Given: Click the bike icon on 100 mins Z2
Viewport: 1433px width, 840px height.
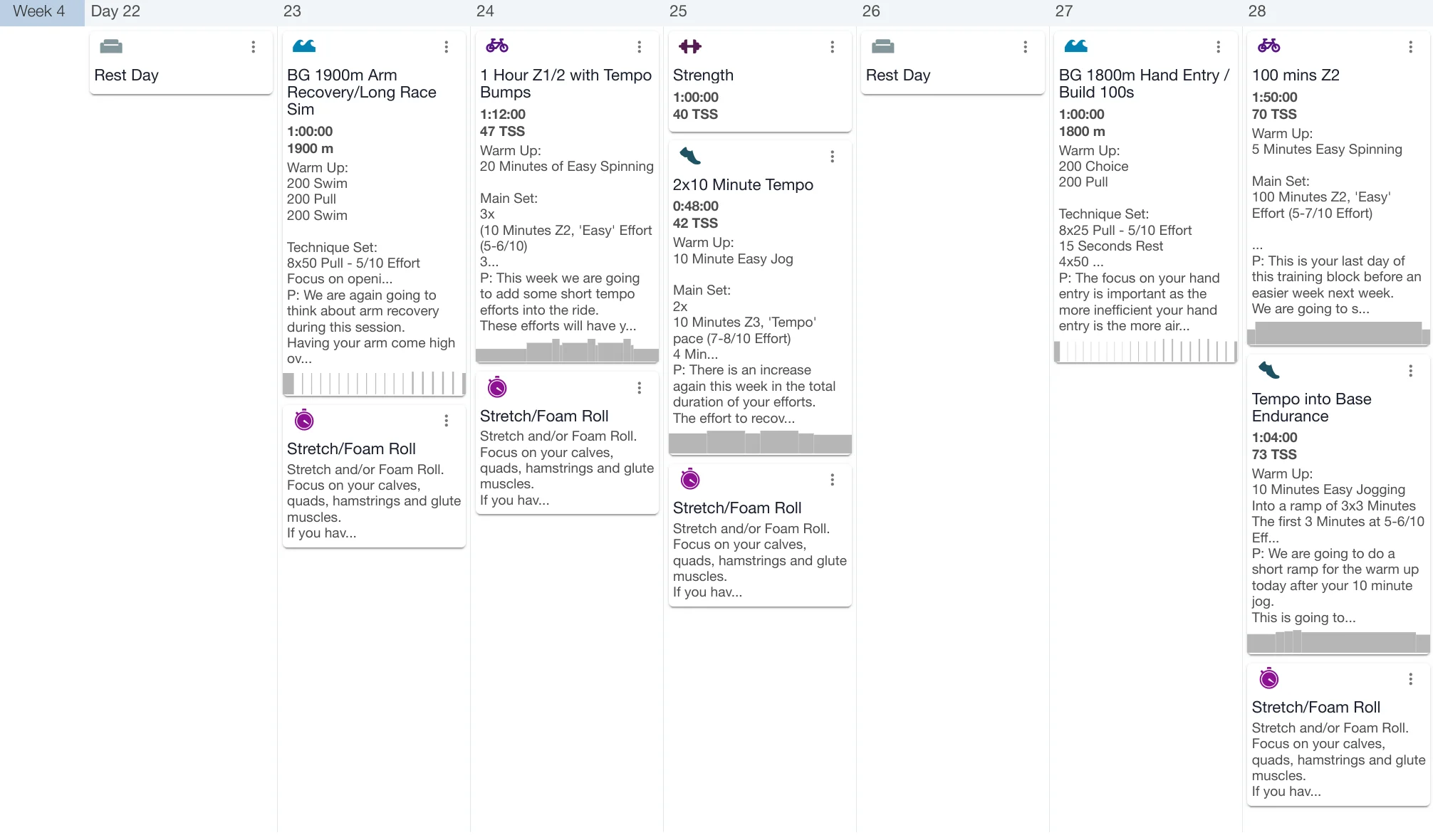Looking at the screenshot, I should (1268, 46).
